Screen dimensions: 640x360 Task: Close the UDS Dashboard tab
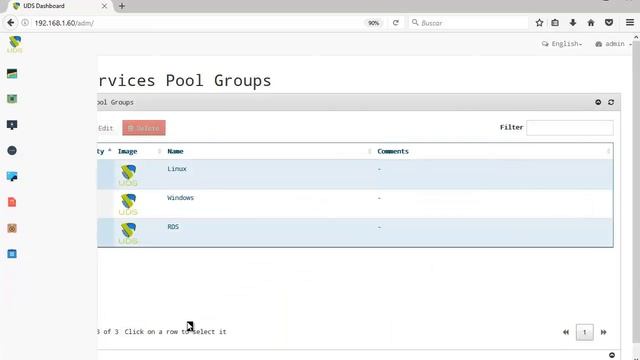coord(104,6)
